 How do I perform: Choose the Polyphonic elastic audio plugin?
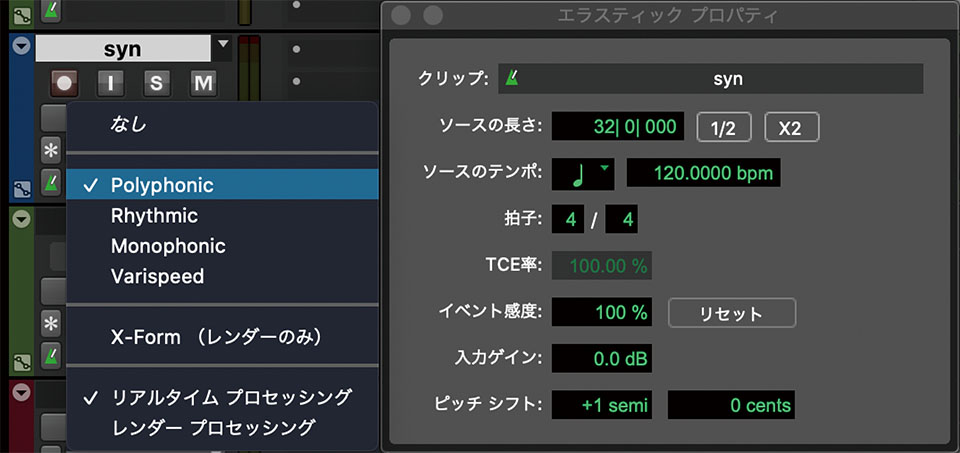[x=222, y=185]
